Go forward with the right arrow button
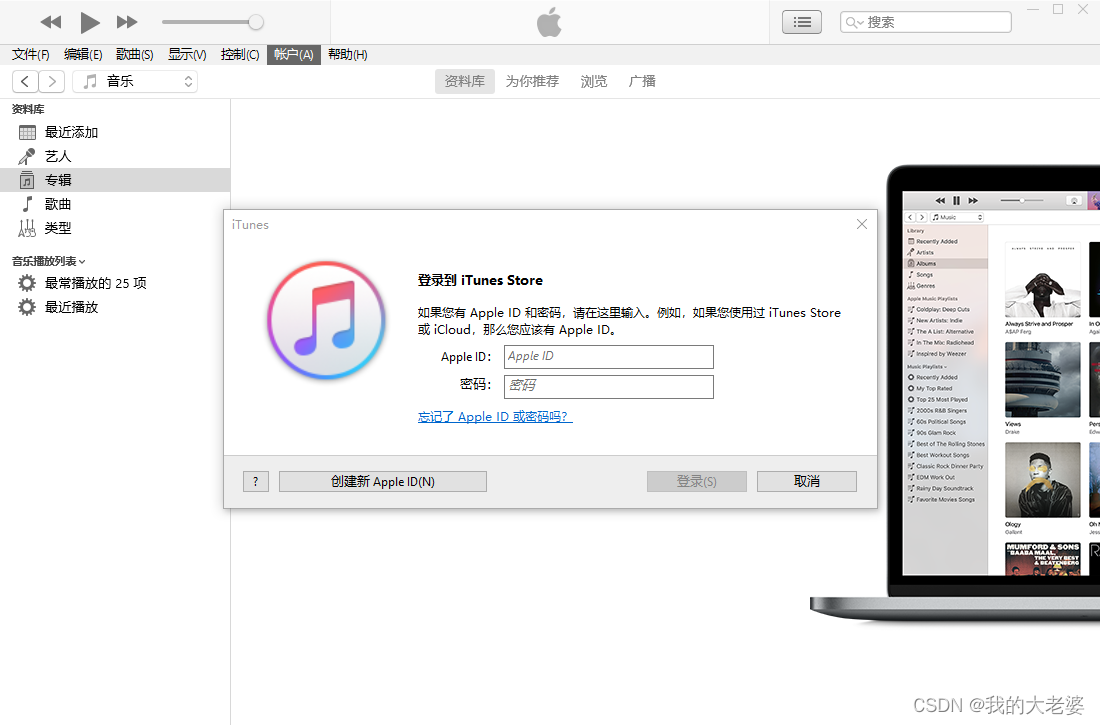1100x725 pixels. point(52,81)
